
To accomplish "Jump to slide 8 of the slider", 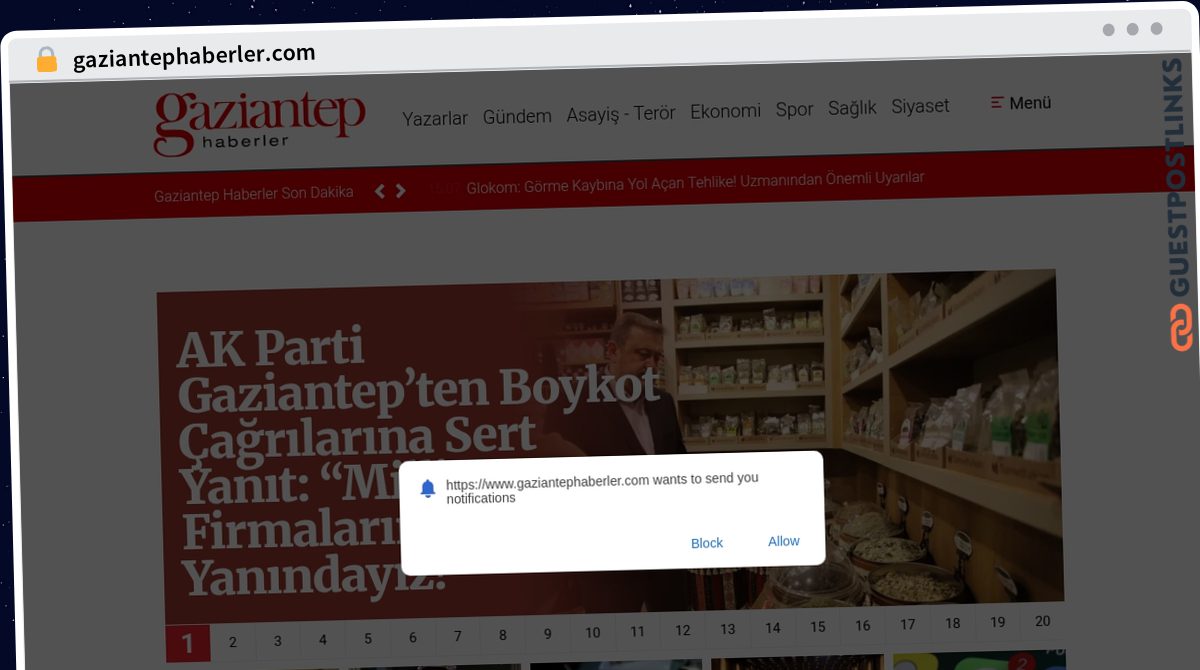I will coord(503,635).
